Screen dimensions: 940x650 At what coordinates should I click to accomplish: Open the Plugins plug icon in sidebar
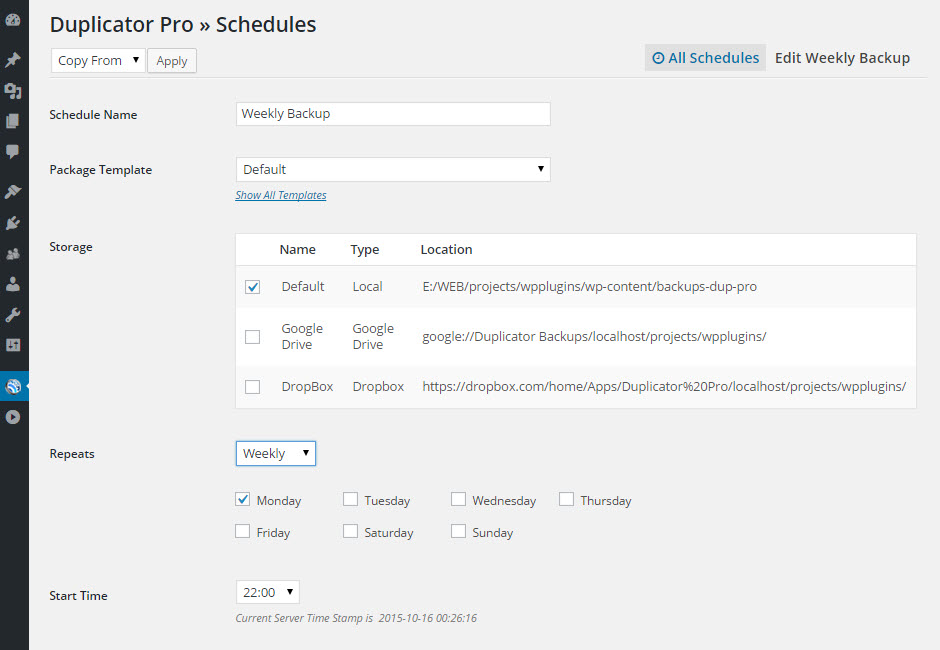[13, 223]
